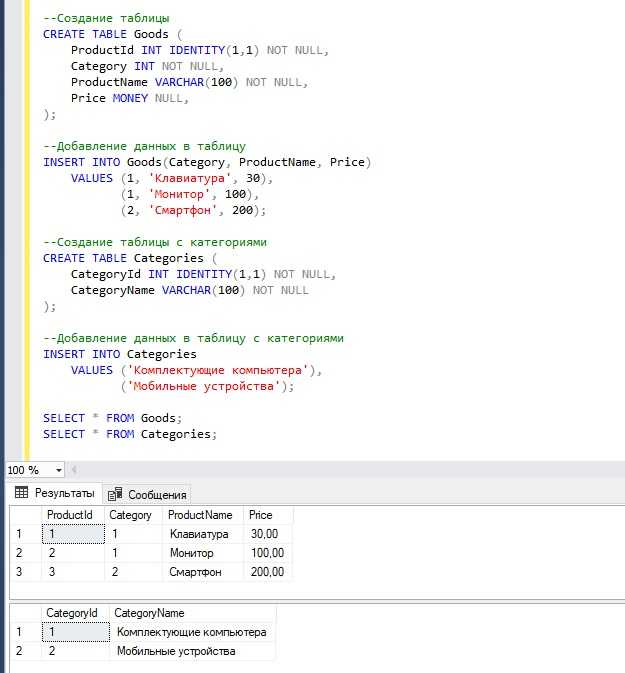
Task: Select the Клавиатура cell in results
Action: [199, 534]
